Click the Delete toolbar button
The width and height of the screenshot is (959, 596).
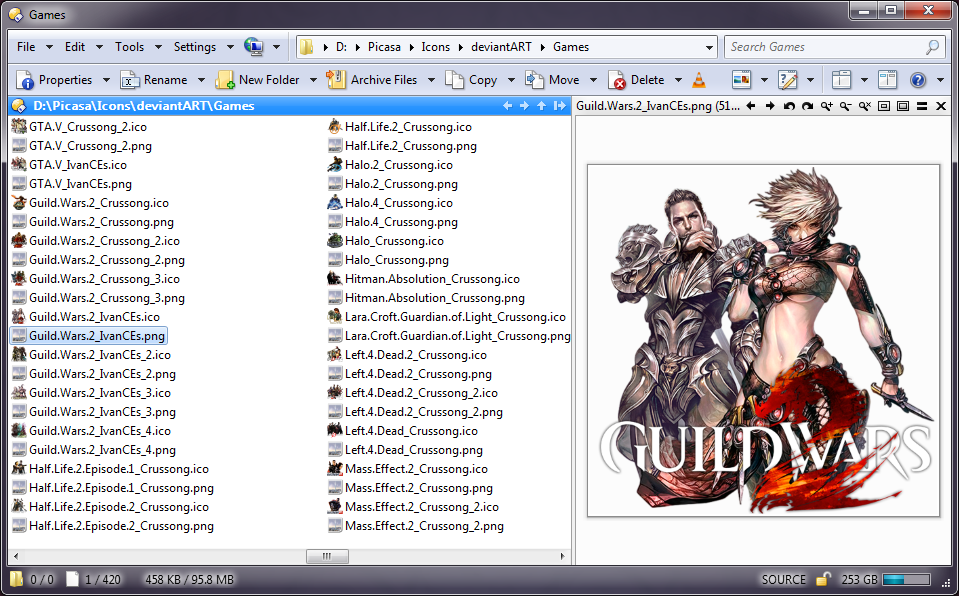(x=636, y=80)
